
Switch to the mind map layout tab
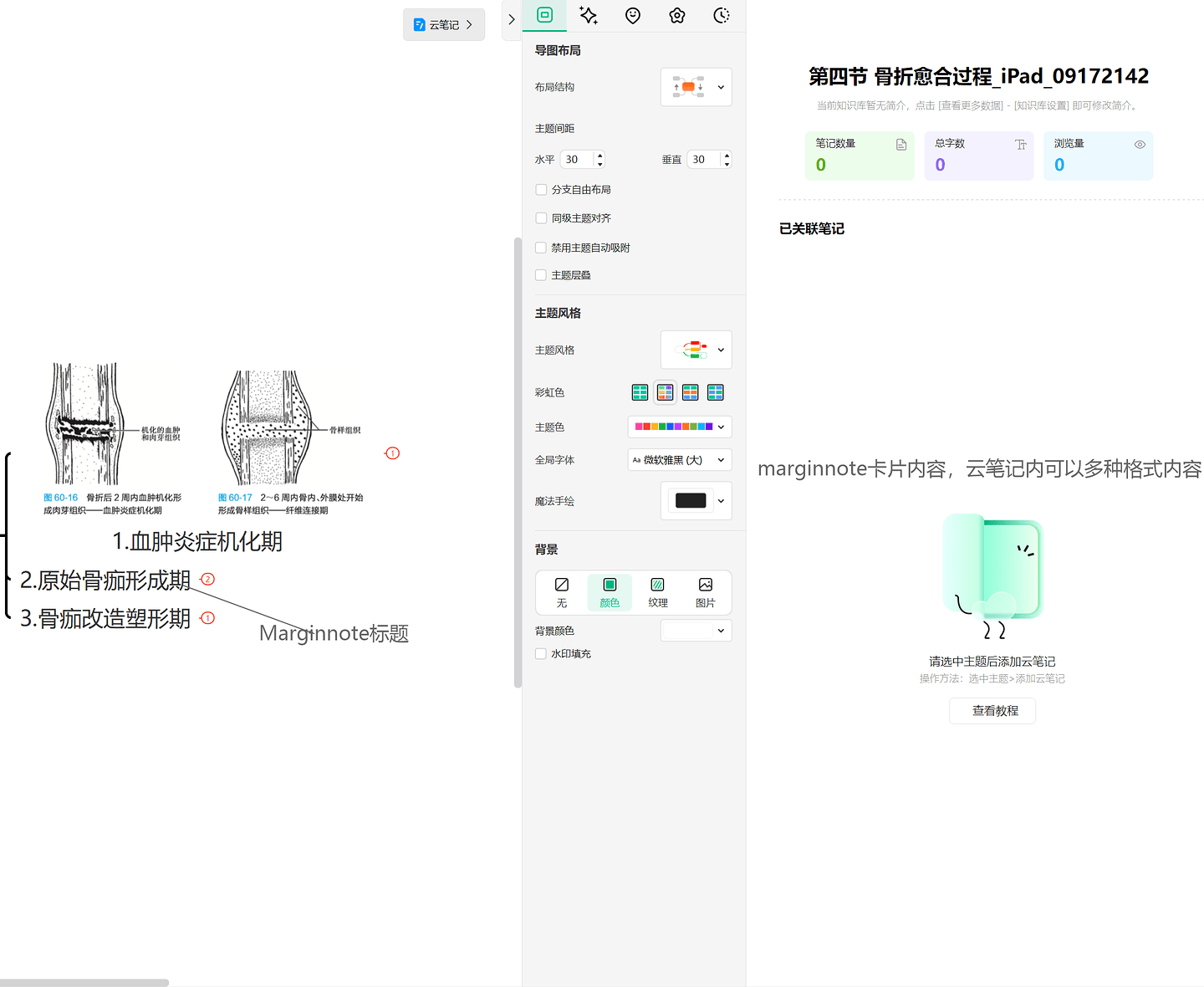pos(544,15)
